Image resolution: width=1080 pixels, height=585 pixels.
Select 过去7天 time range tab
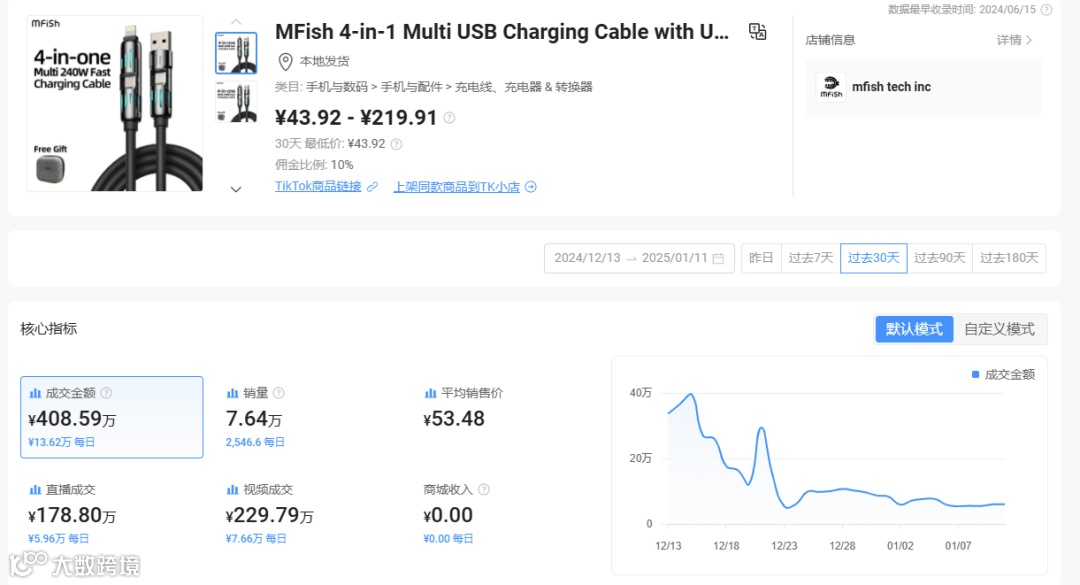click(x=810, y=258)
